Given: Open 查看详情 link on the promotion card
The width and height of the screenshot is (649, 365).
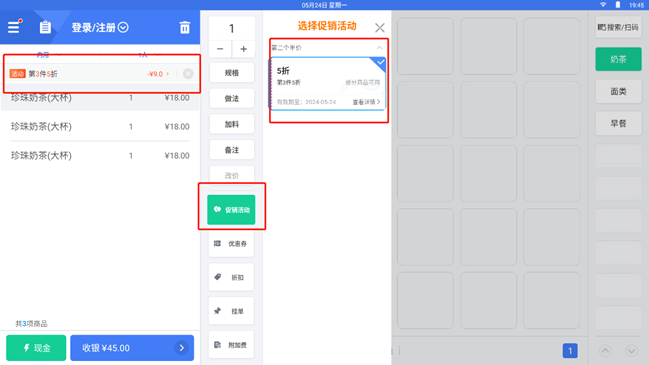Looking at the screenshot, I should point(366,102).
